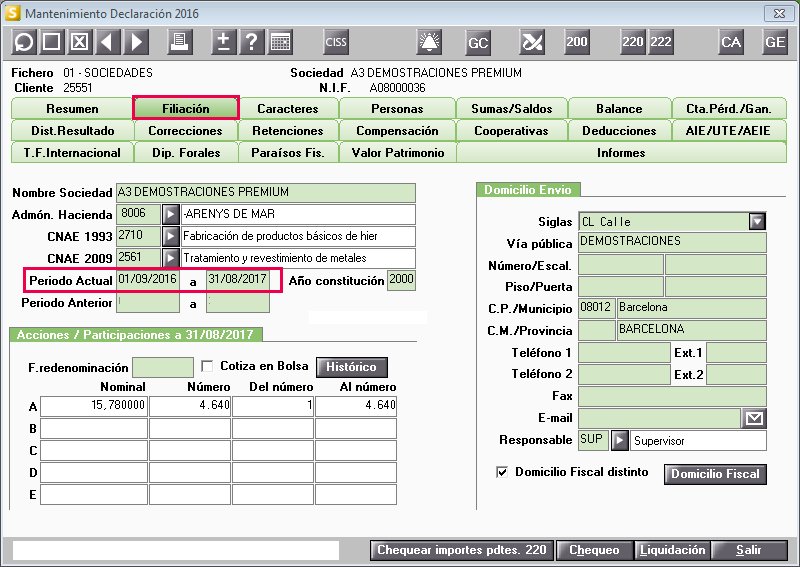Select the Filiación tab
Viewport: 800px width, 567px height.
click(186, 108)
